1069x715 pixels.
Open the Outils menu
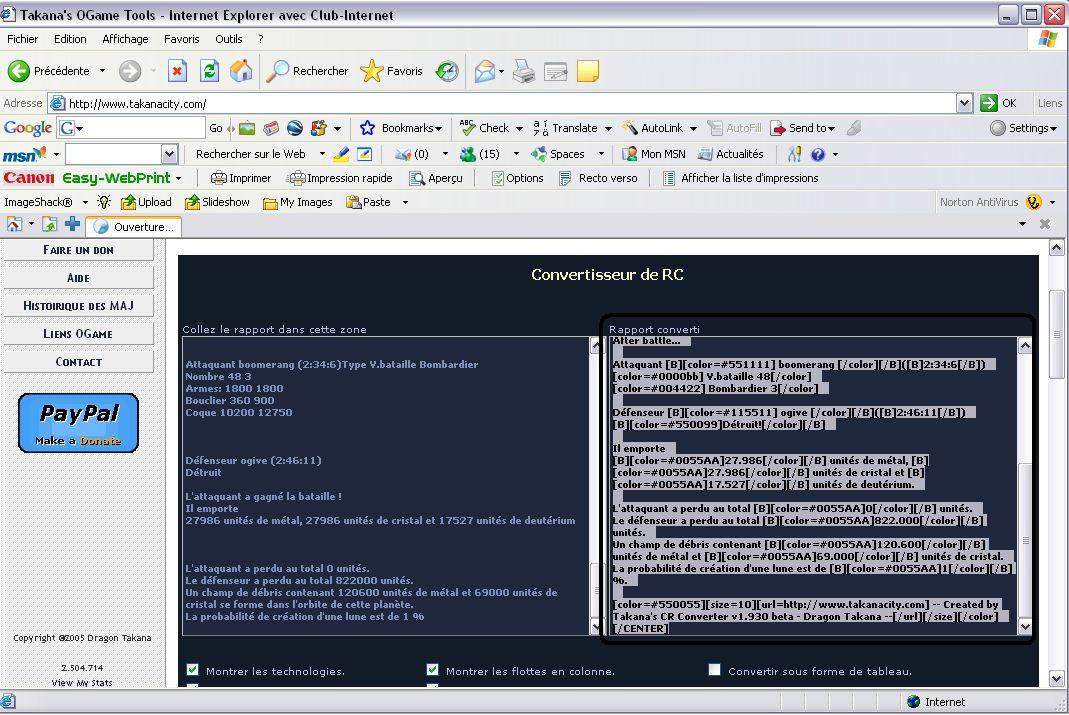coord(228,39)
